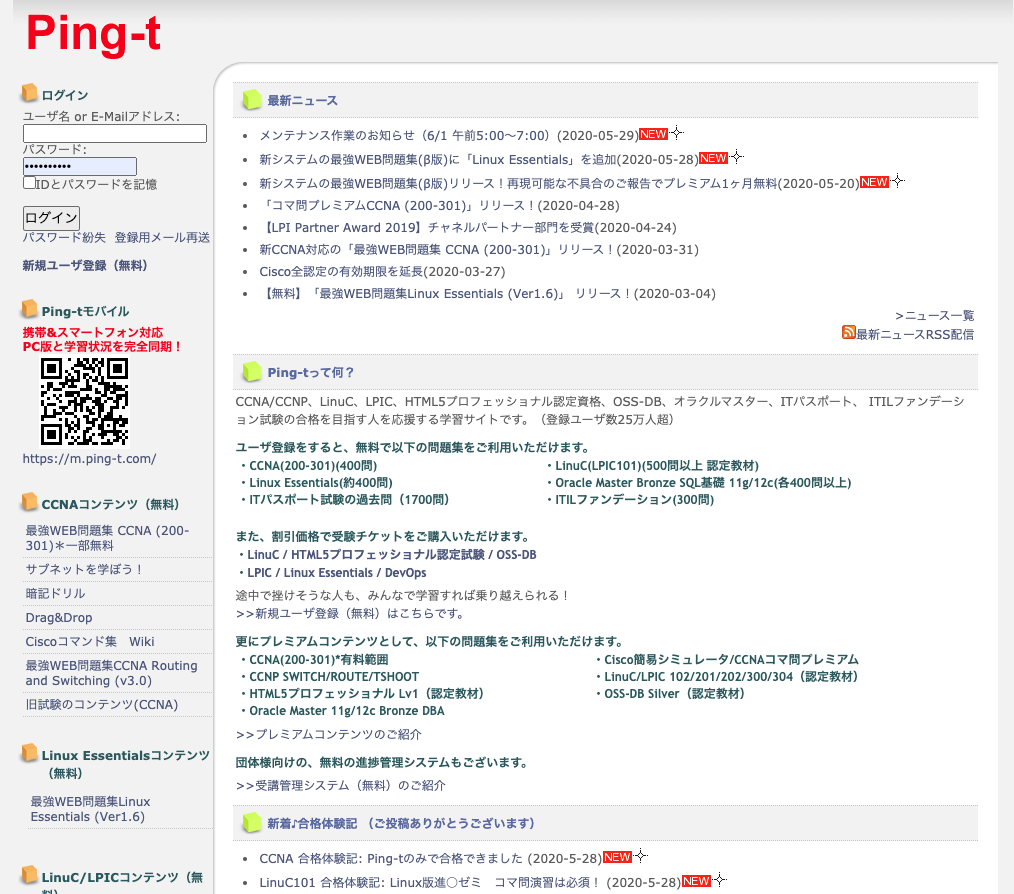This screenshot has height=894, width=1014.
Task: Click the cube icon beside Linux Essentialsコンテンツ heading
Action: click(29, 753)
